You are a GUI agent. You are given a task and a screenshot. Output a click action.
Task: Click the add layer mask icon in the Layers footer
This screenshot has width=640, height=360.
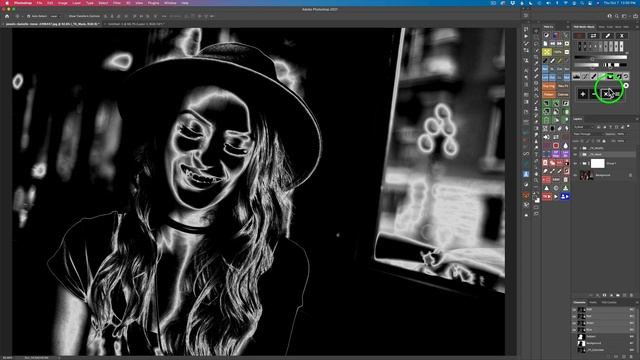[604, 295]
